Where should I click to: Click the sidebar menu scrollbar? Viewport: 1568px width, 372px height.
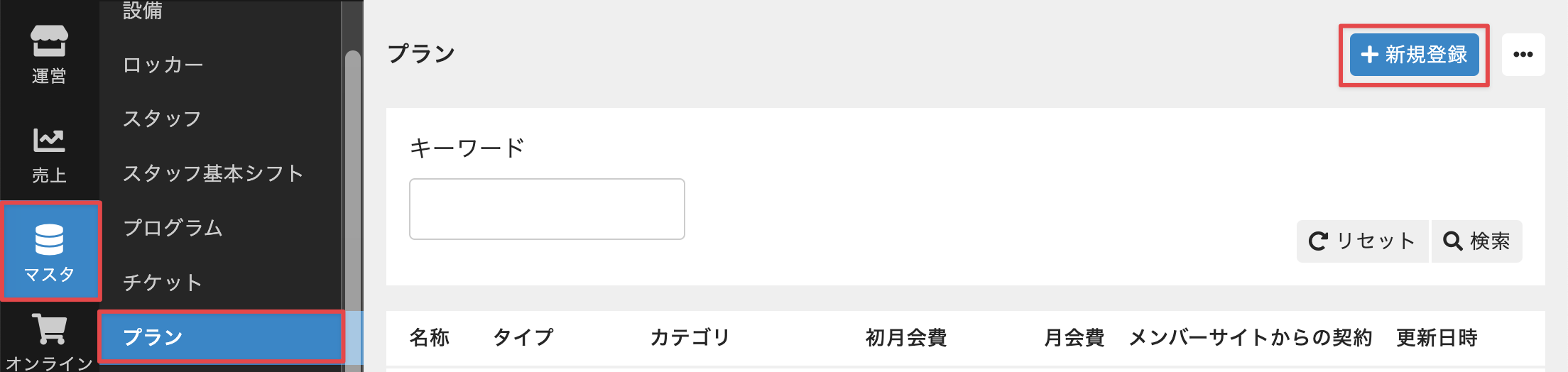pyautogui.click(x=352, y=177)
